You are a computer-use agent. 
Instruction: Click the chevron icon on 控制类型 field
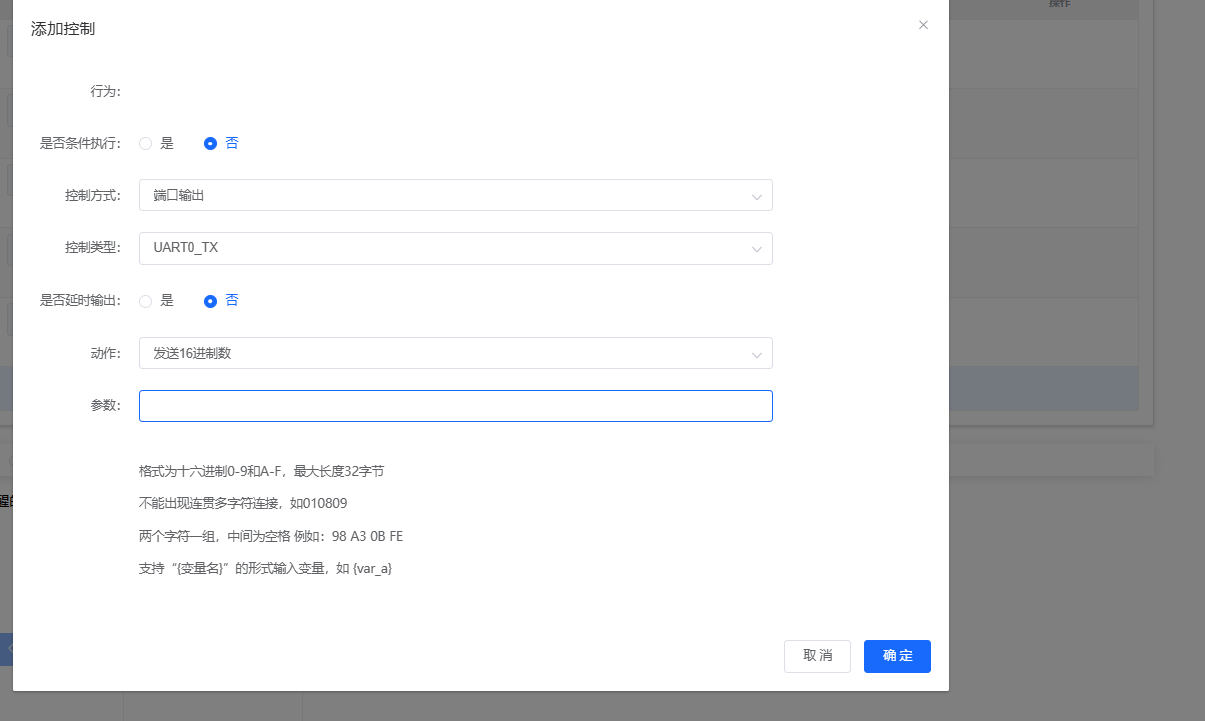click(x=757, y=248)
